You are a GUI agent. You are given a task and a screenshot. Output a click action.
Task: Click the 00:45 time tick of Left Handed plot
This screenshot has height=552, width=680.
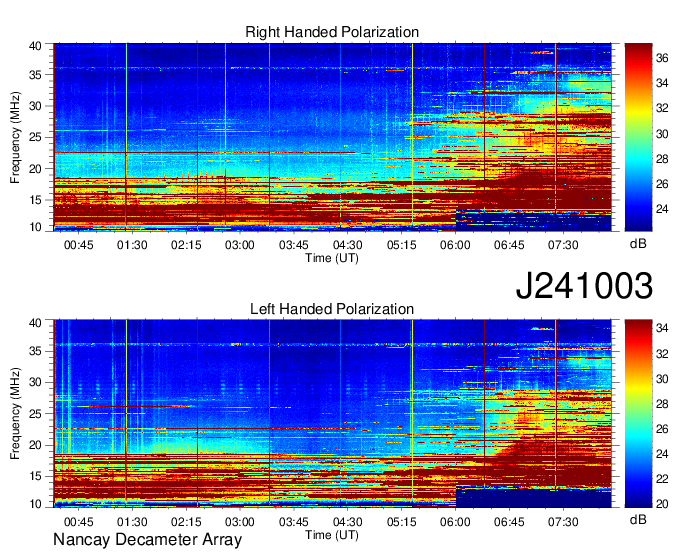78,522
